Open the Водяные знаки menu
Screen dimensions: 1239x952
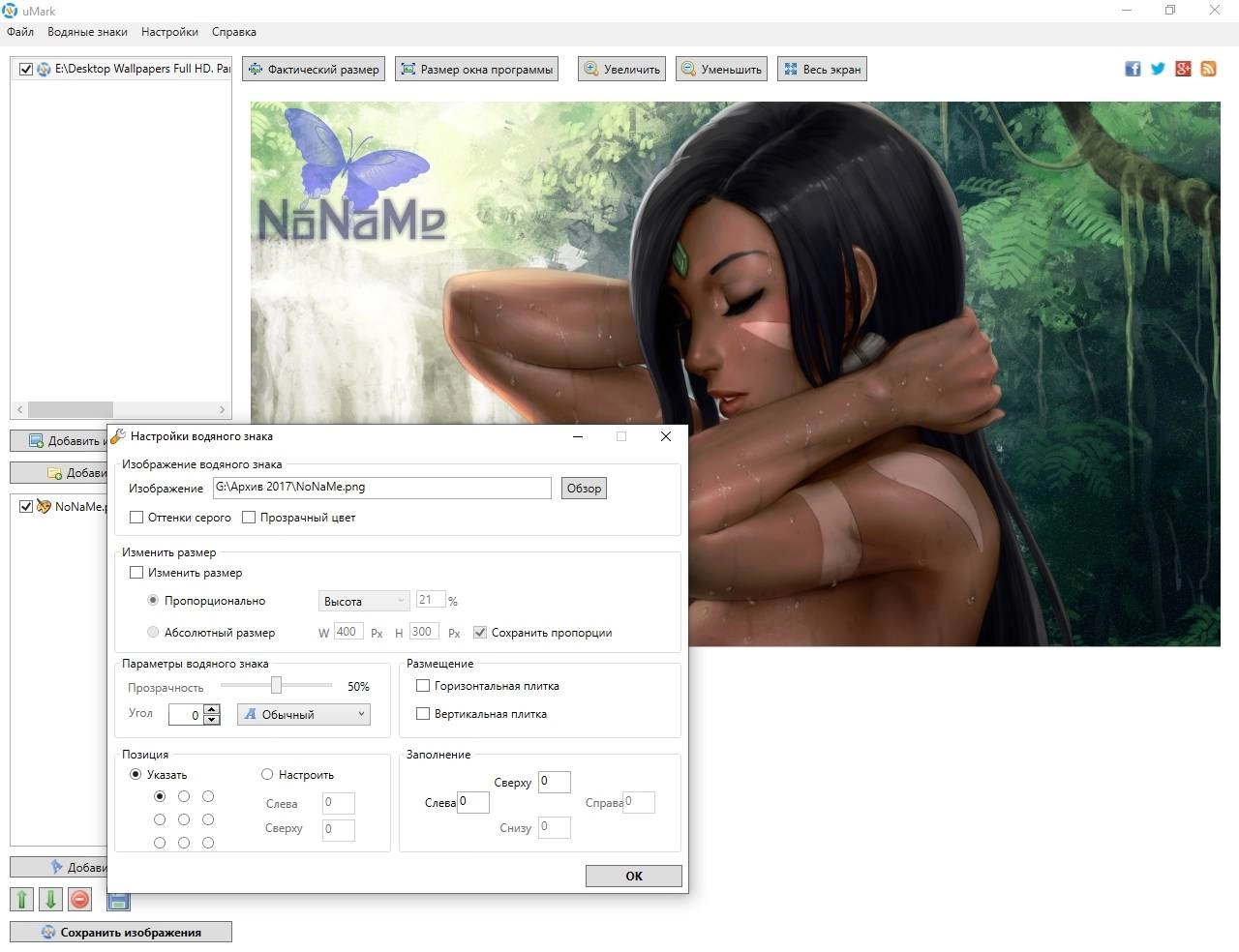click(87, 32)
